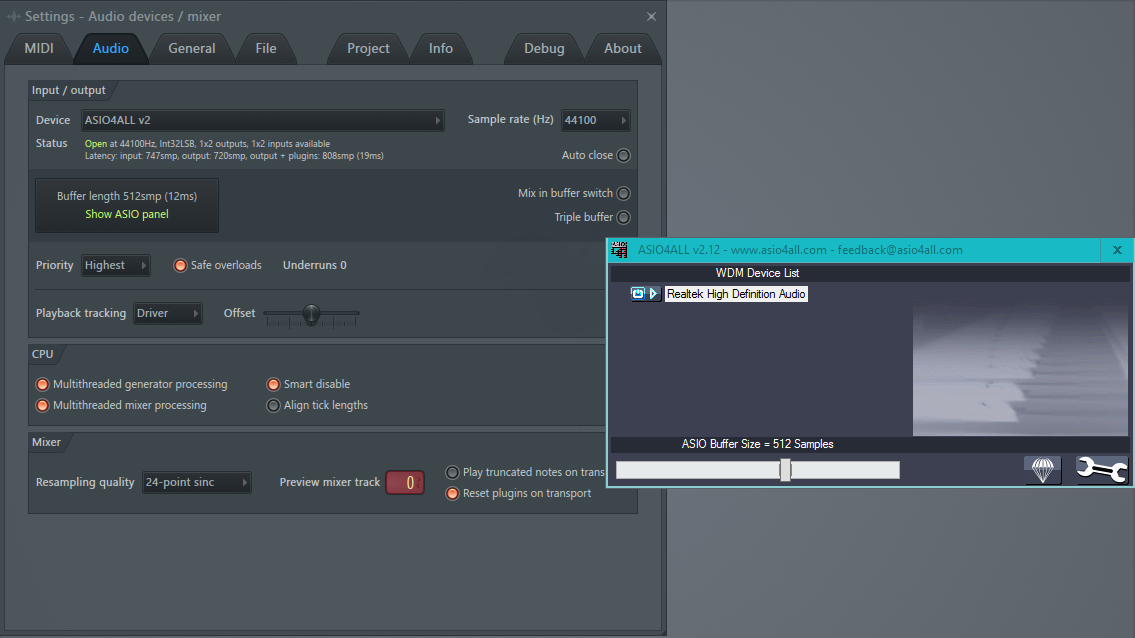Click the Buffer length 512smp box

[127, 206]
